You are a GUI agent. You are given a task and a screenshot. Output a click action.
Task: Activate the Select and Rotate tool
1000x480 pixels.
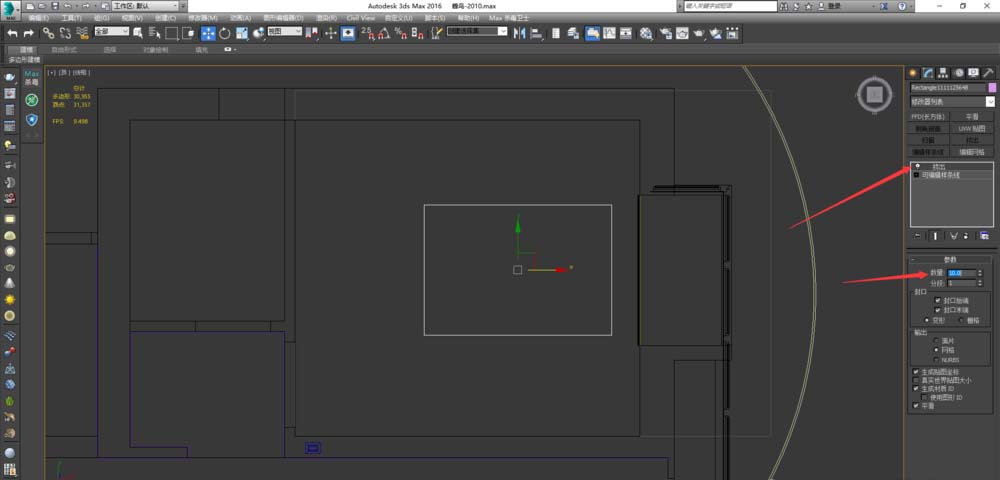[x=224, y=33]
